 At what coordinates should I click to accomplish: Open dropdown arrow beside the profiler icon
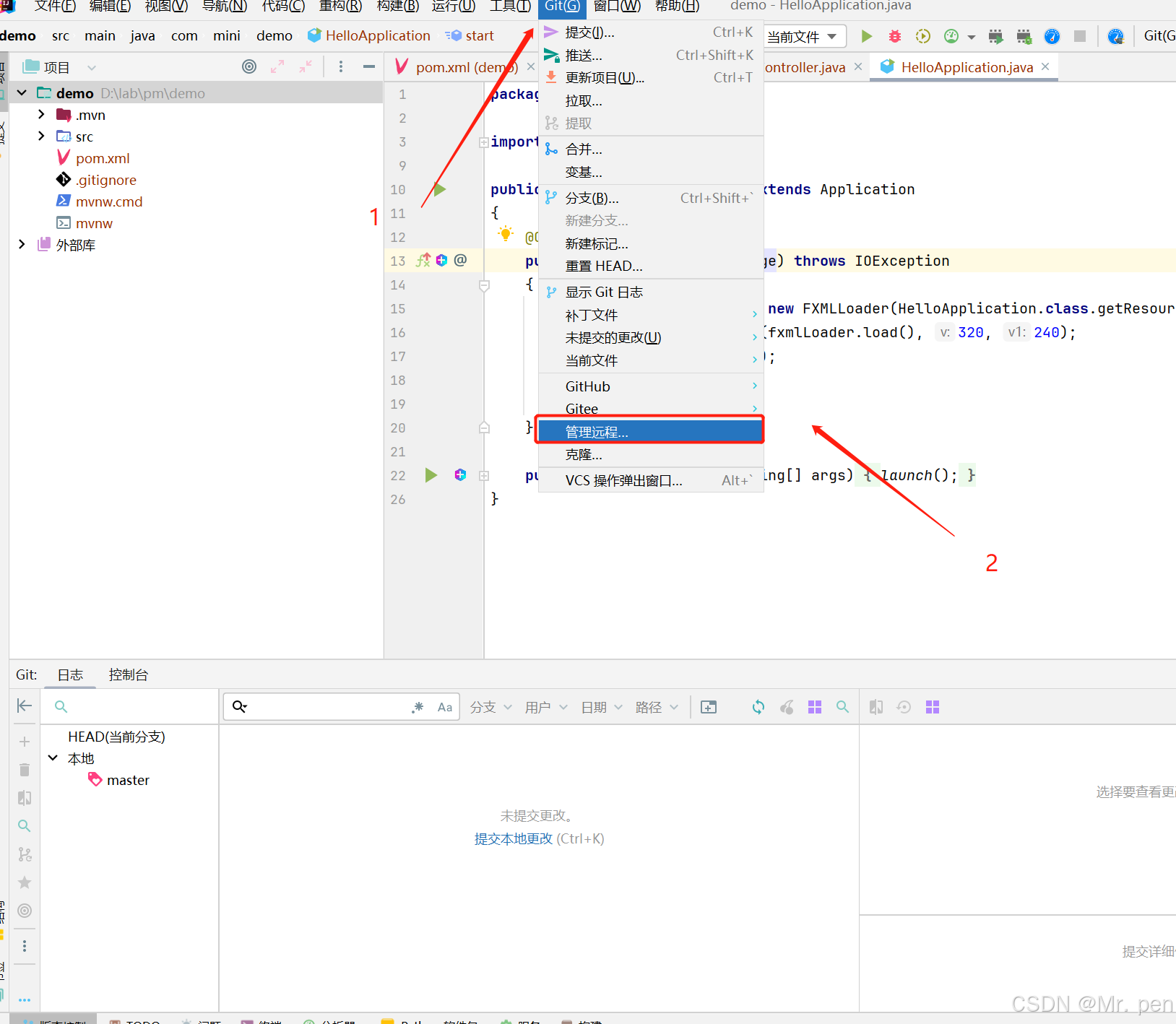tap(971, 37)
